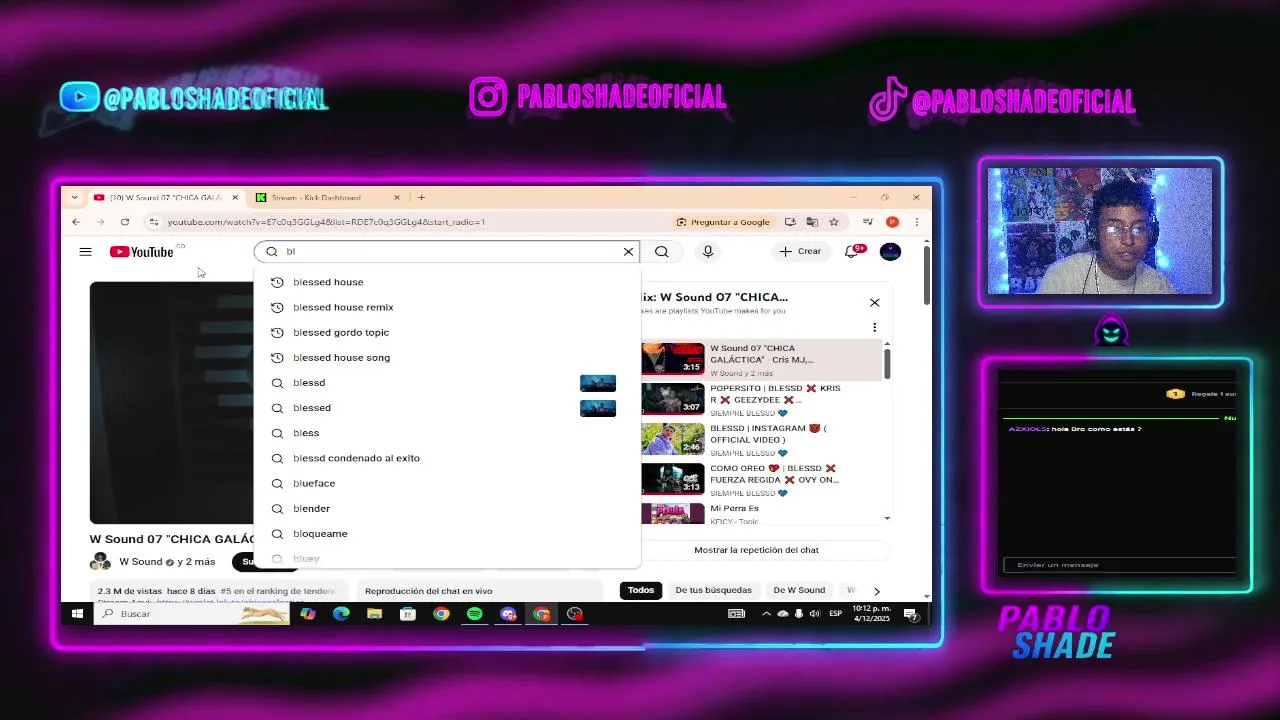
Task: Click the browser address bar URL
Action: pyautogui.click(x=326, y=222)
